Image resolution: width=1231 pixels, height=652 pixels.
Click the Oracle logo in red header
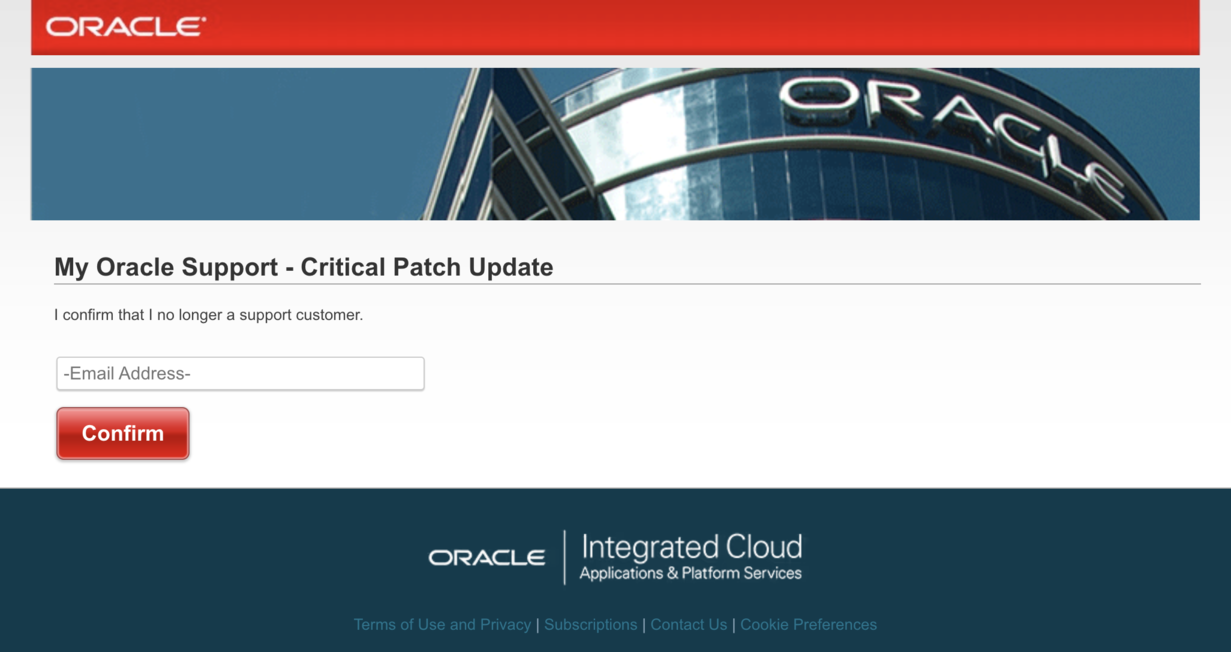(x=126, y=27)
